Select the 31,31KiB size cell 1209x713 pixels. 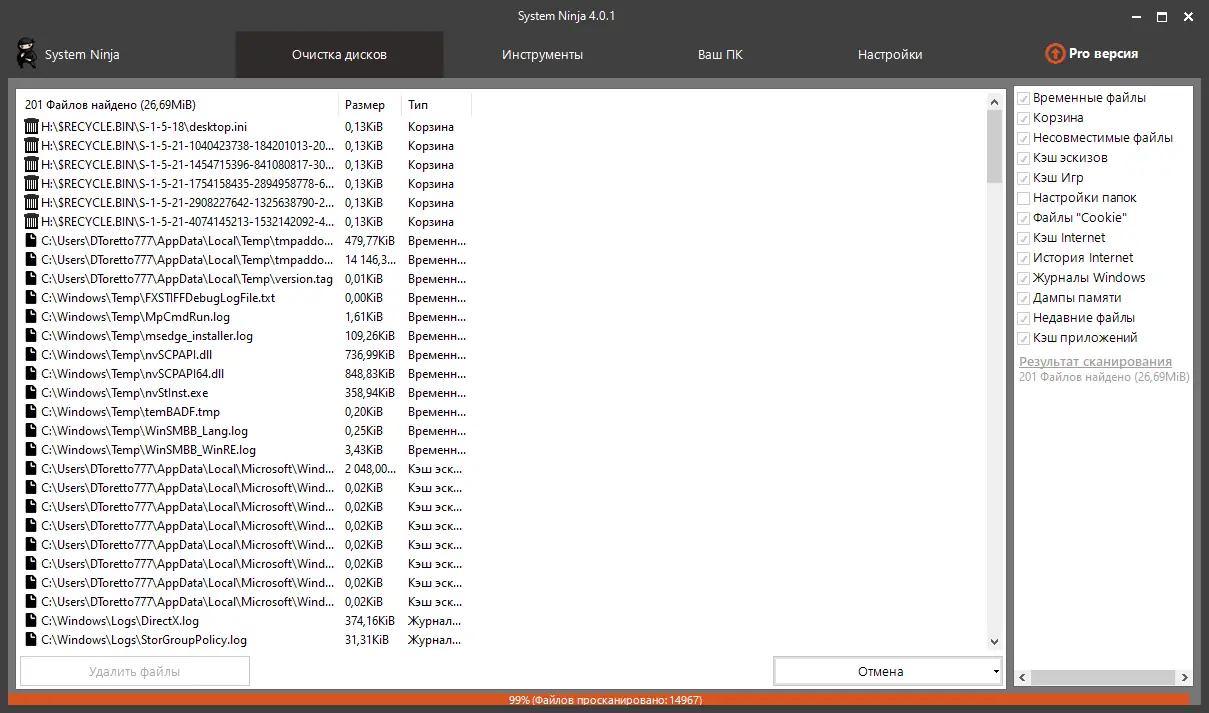[x=367, y=640]
